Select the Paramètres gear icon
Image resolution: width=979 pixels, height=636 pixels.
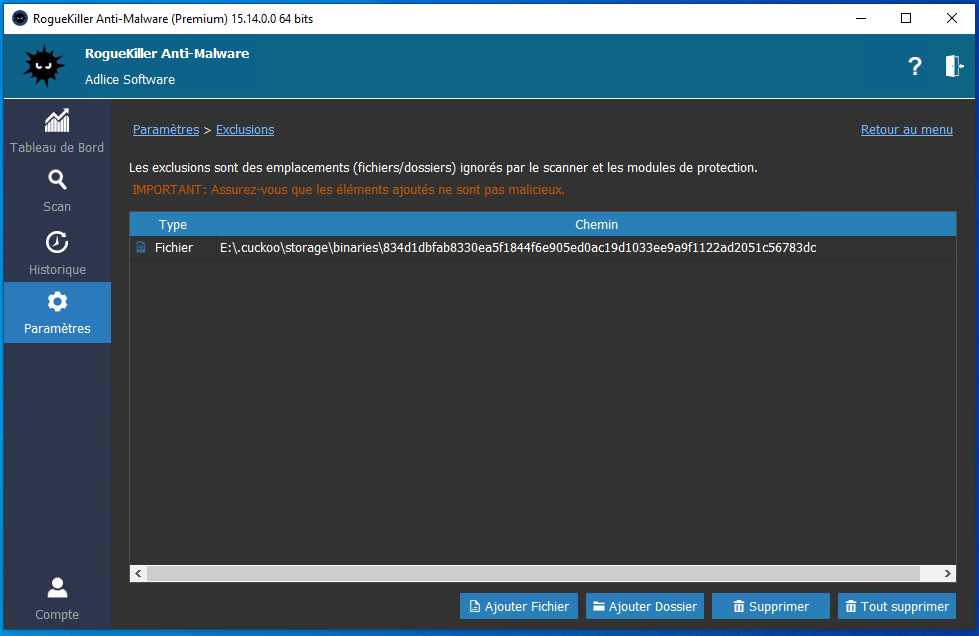[57, 302]
